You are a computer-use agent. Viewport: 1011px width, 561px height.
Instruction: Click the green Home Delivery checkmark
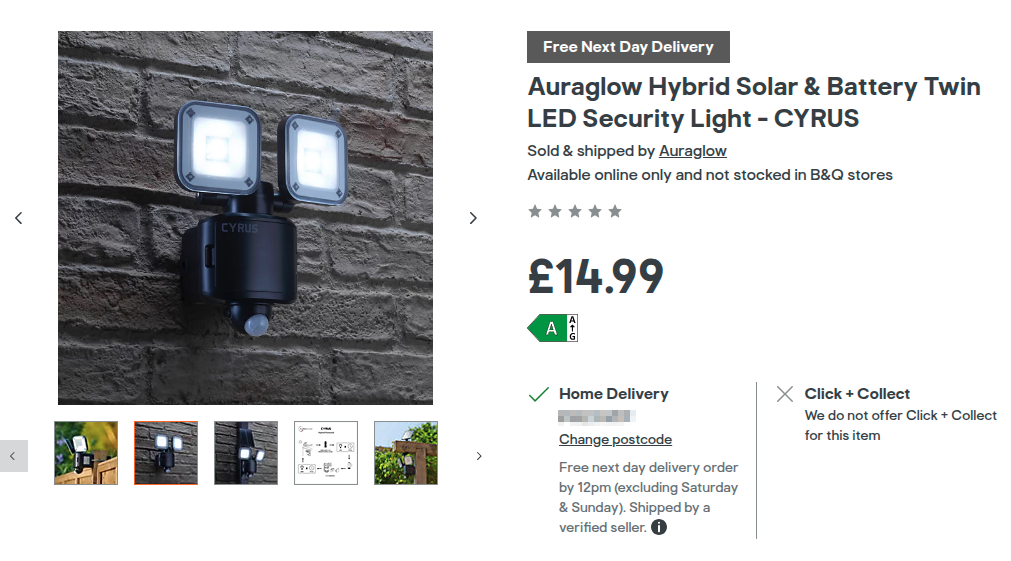(x=538, y=394)
